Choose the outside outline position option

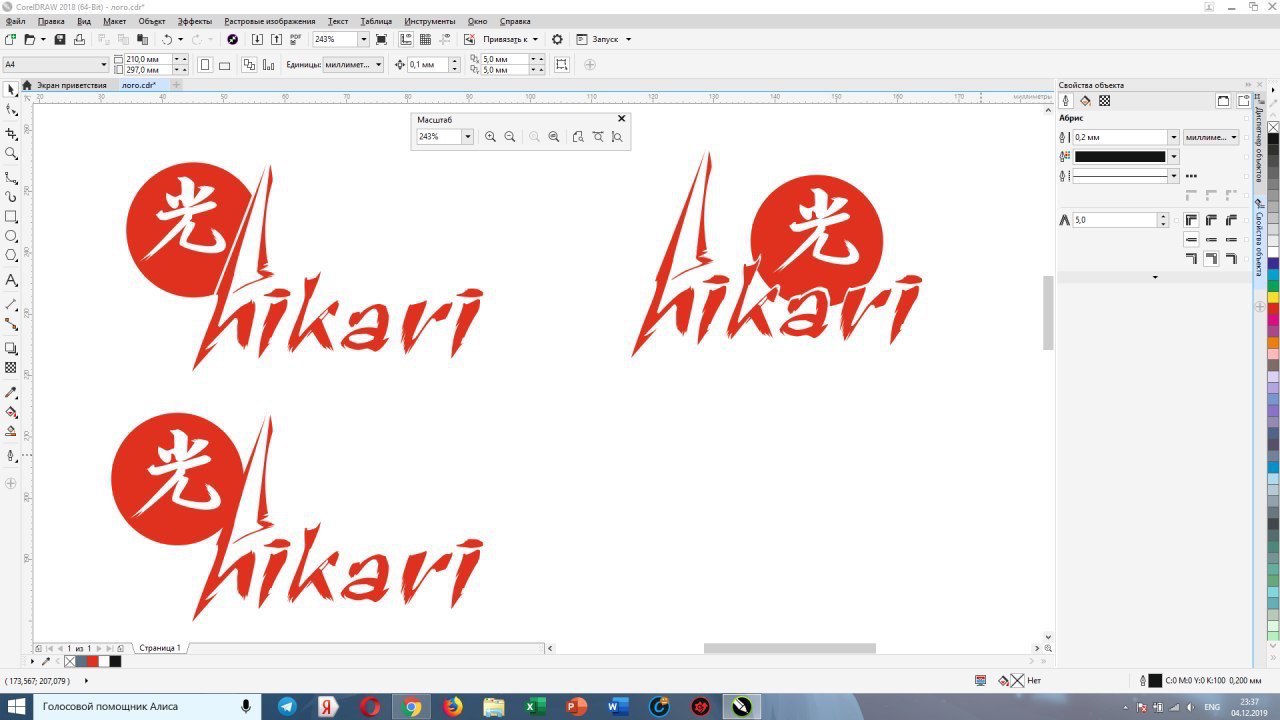pos(1191,258)
